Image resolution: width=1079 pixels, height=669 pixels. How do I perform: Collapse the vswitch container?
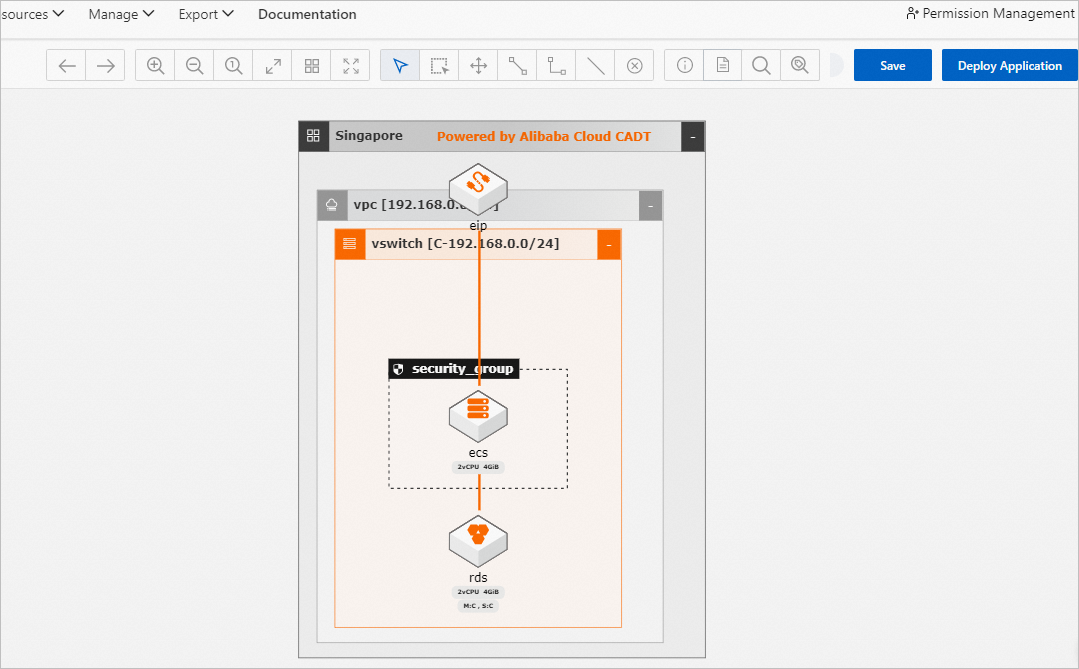[x=609, y=244]
